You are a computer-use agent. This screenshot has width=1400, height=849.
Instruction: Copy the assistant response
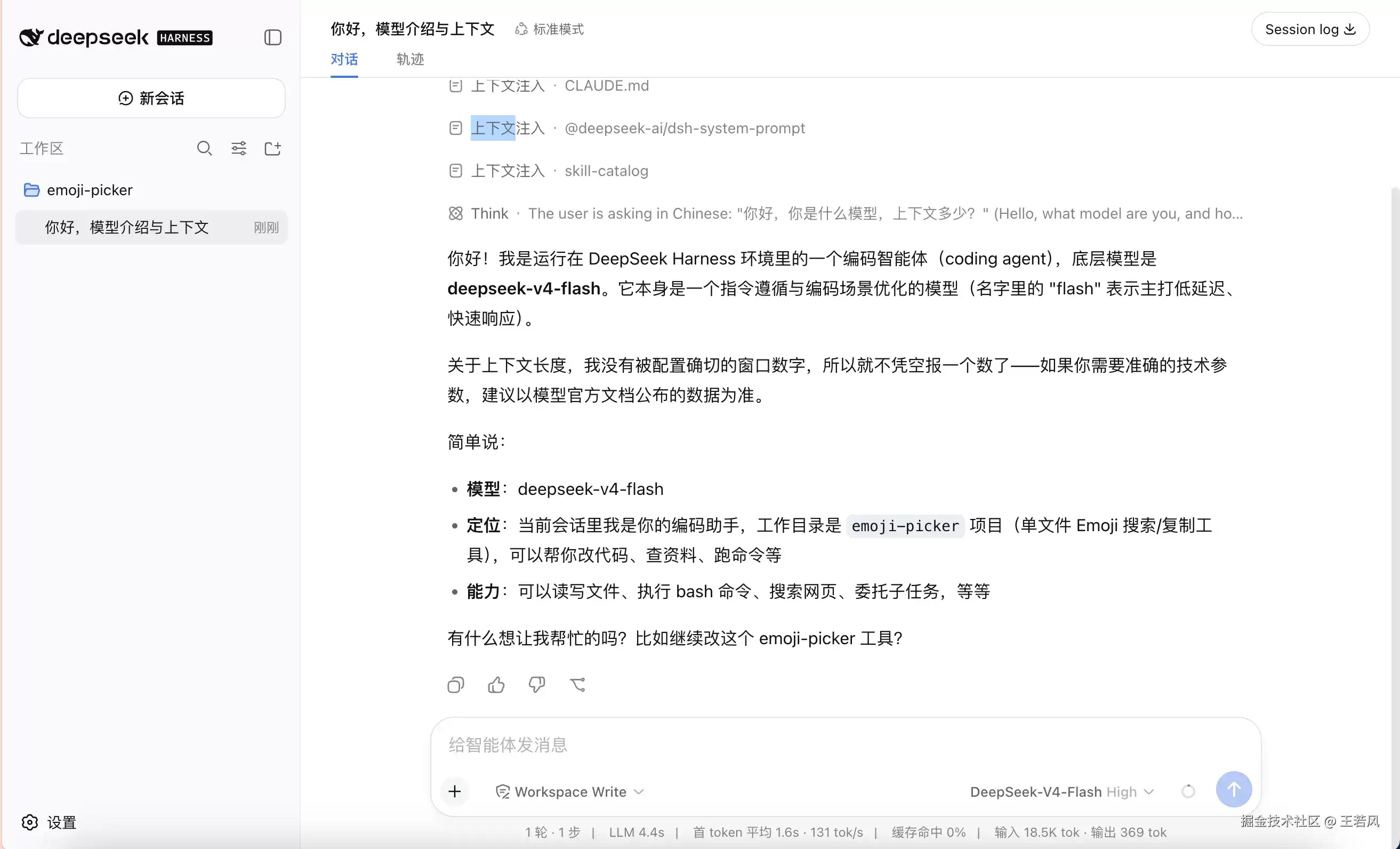(x=456, y=685)
